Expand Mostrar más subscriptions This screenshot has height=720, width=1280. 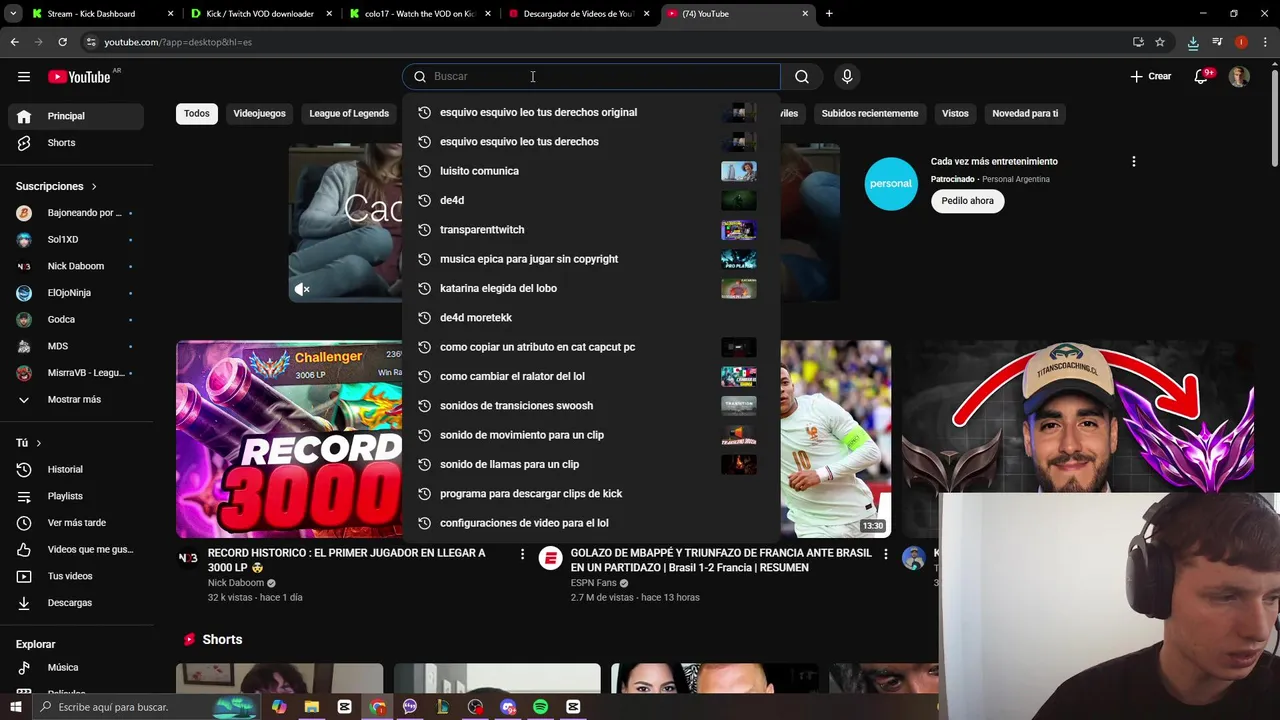[75, 400]
